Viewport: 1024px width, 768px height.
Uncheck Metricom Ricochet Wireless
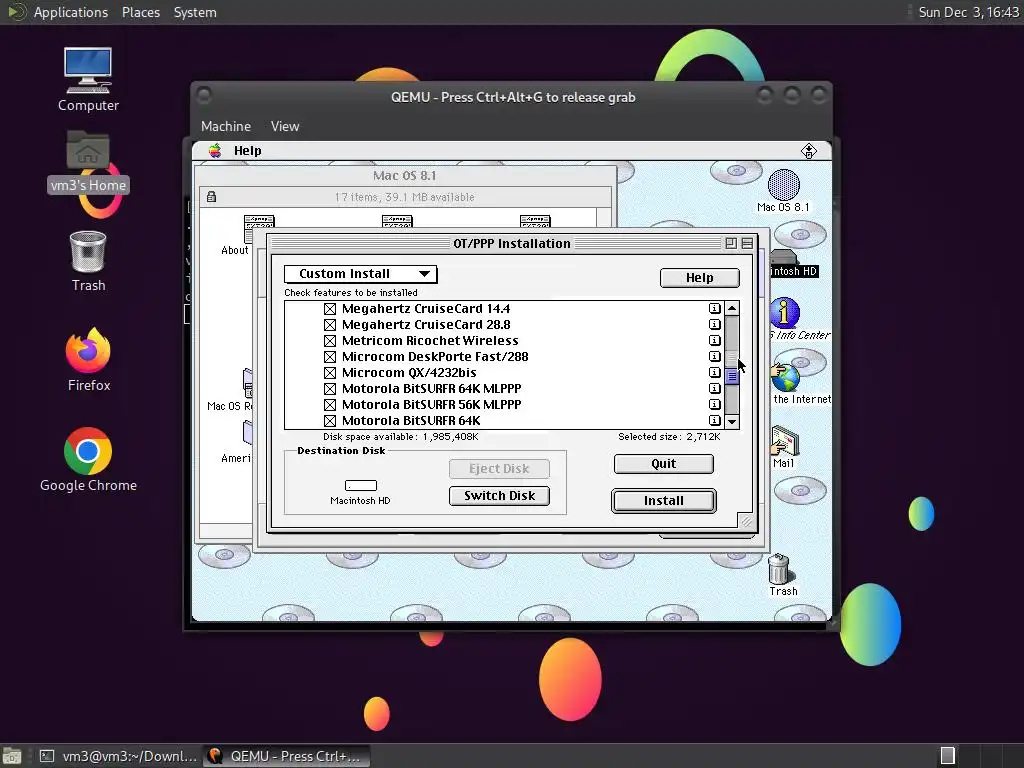pyautogui.click(x=330, y=341)
